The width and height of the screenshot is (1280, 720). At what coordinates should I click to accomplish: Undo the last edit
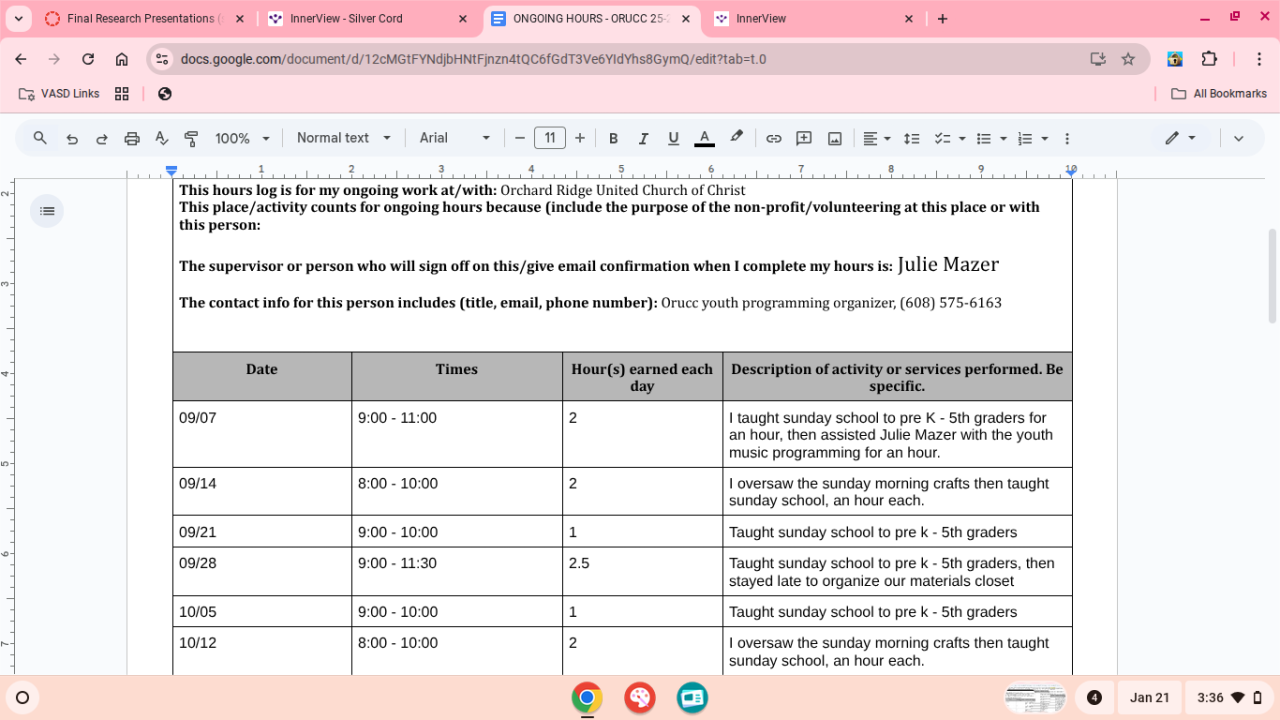point(72,138)
